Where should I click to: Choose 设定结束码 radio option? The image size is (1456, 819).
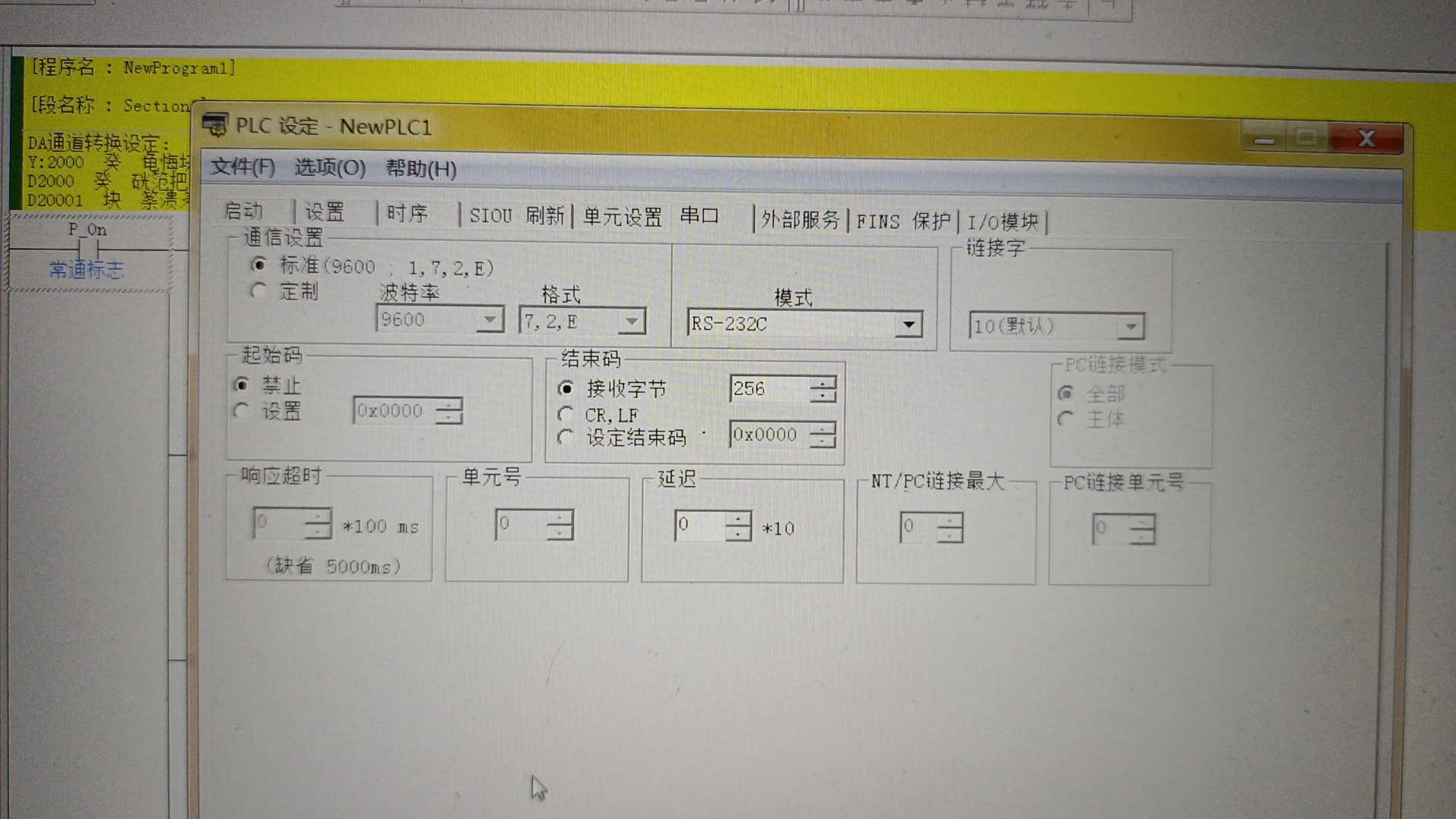(x=566, y=438)
